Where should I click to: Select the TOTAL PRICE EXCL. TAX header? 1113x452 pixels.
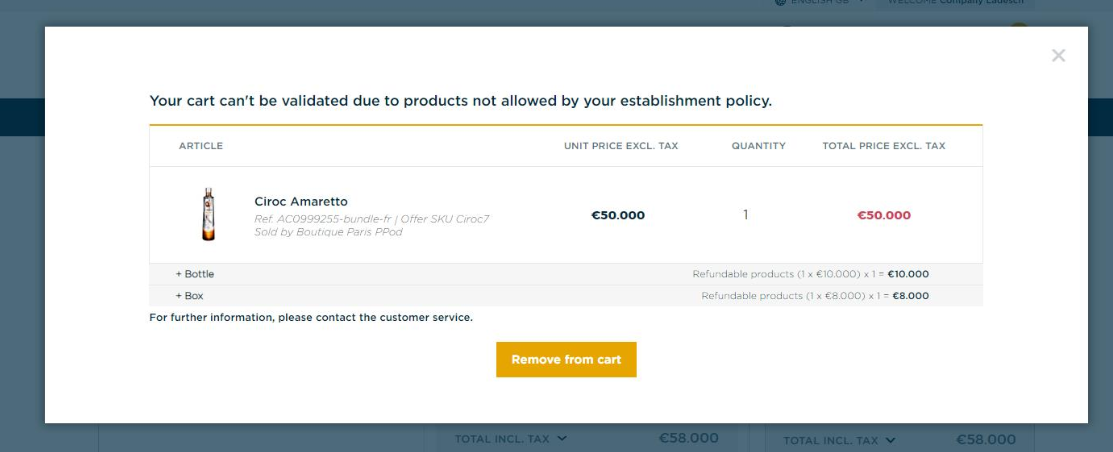[884, 145]
